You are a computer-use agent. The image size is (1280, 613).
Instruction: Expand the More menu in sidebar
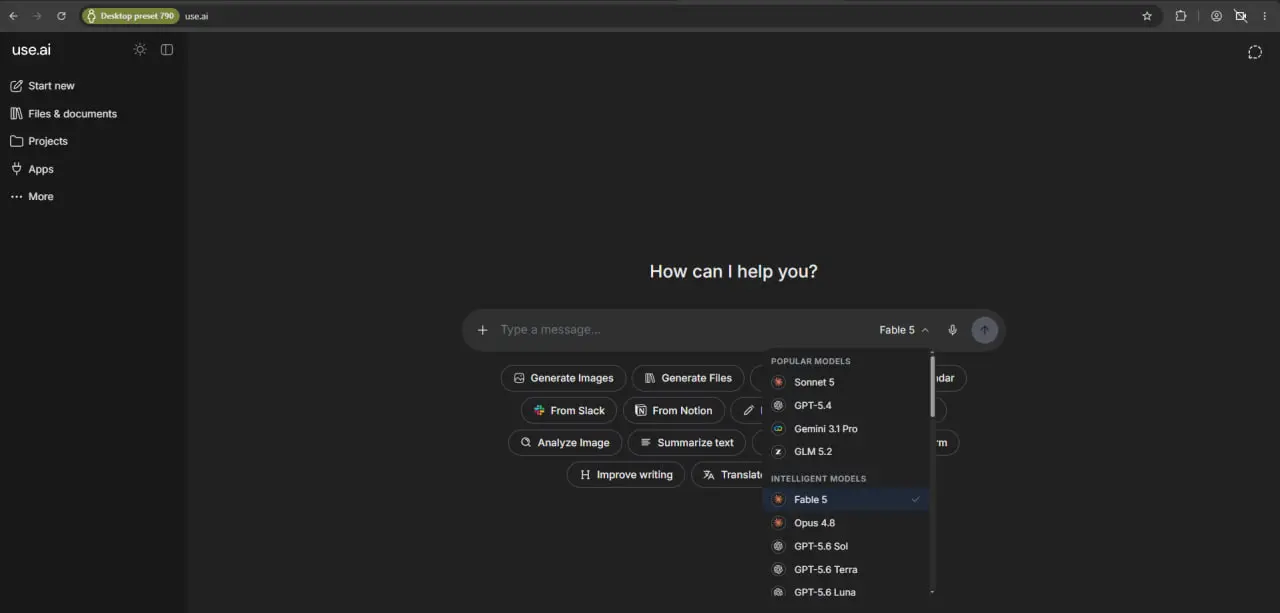[x=32, y=197]
